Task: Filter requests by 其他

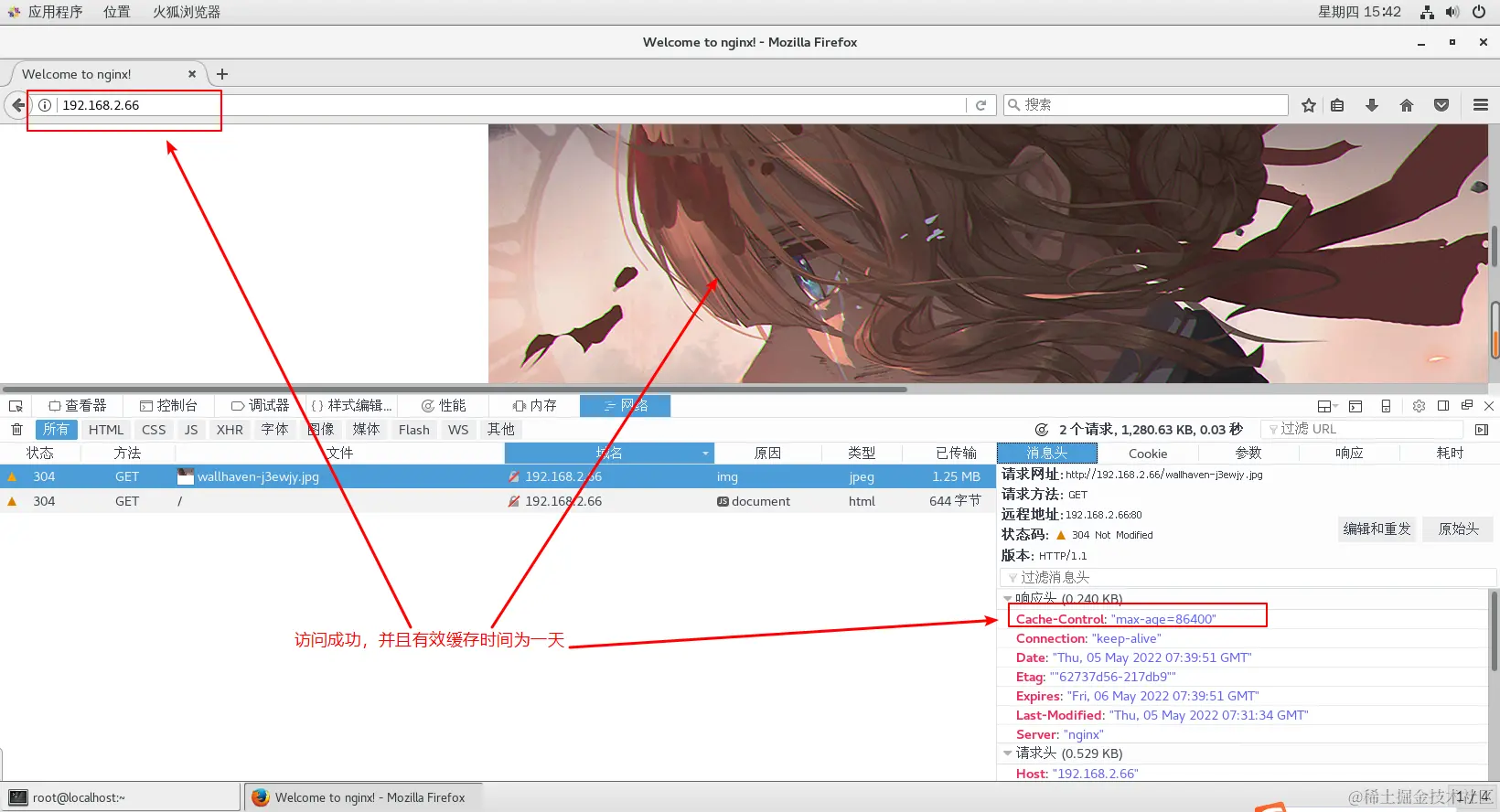Action: point(500,430)
